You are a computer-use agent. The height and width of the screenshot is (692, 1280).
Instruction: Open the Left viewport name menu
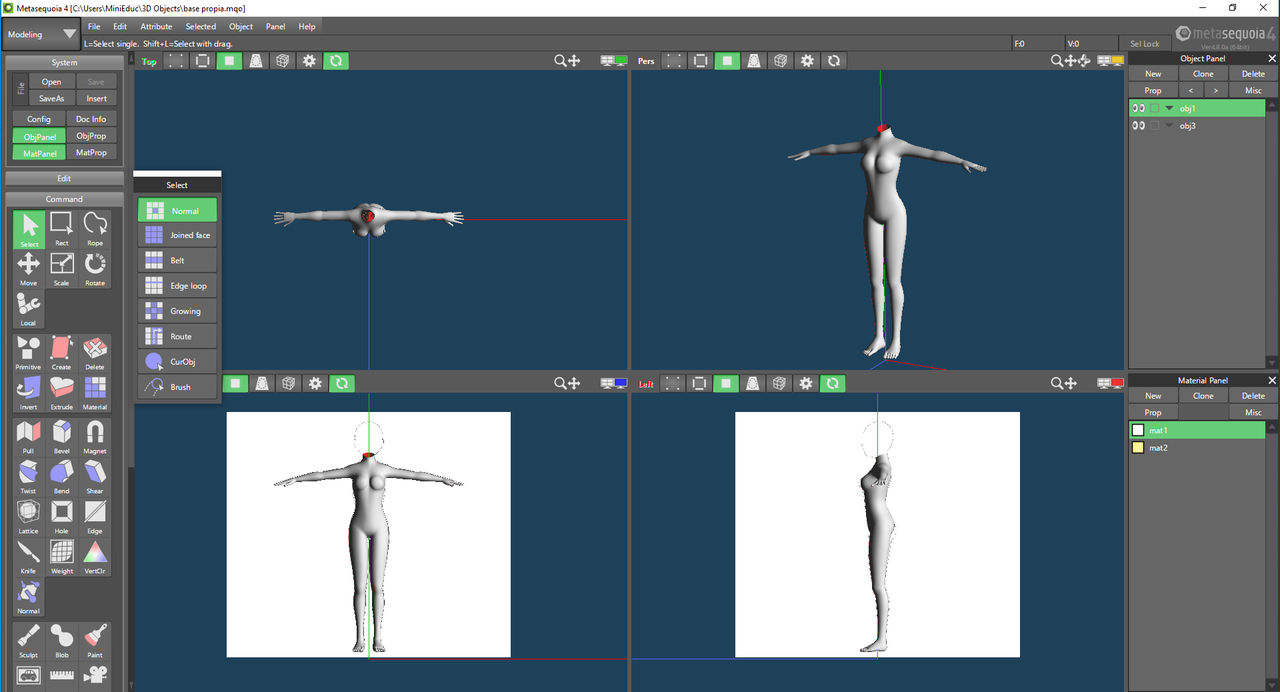[646, 384]
